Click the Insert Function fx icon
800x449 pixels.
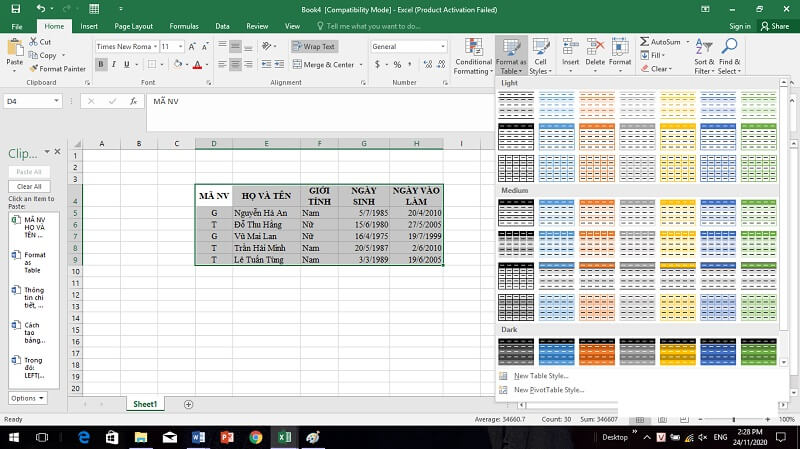point(133,101)
